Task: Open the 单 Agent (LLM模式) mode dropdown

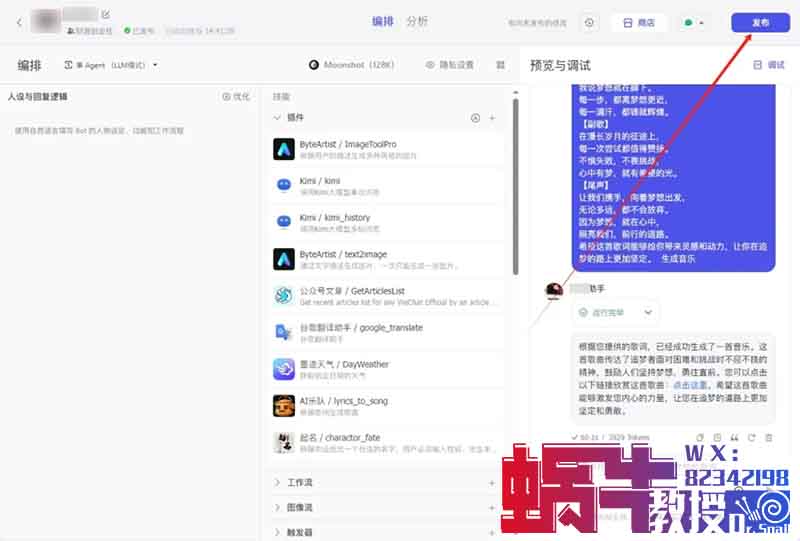Action: pyautogui.click(x=112, y=65)
